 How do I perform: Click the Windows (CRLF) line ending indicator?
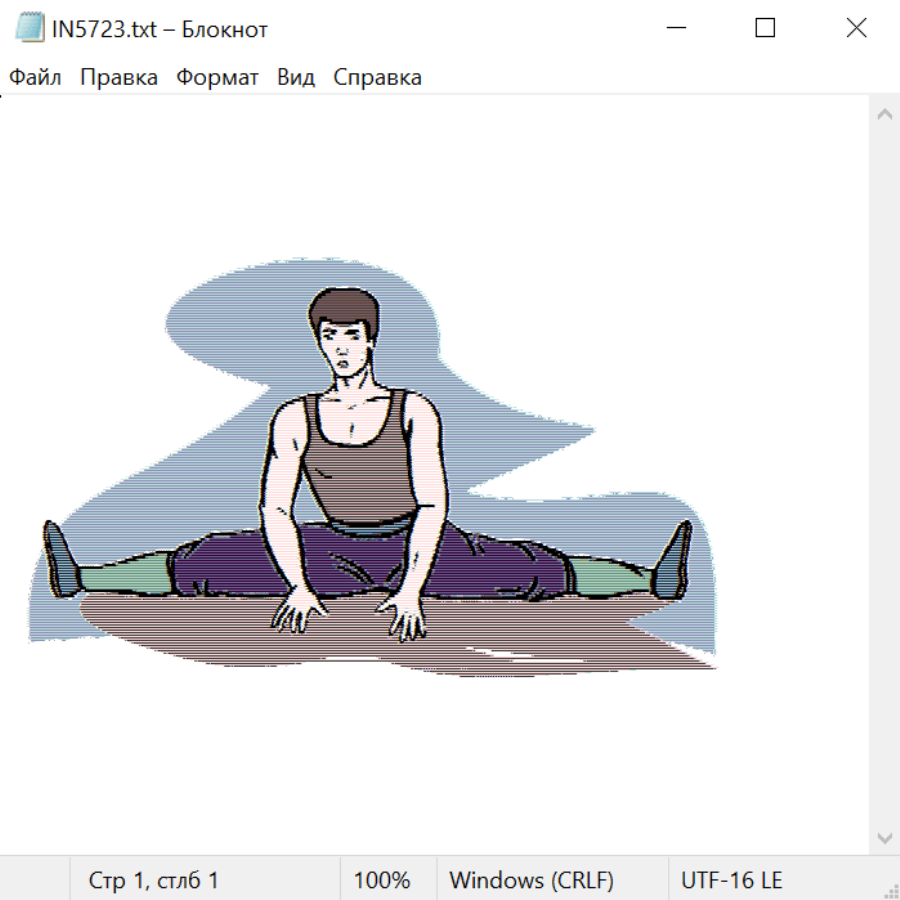click(531, 881)
